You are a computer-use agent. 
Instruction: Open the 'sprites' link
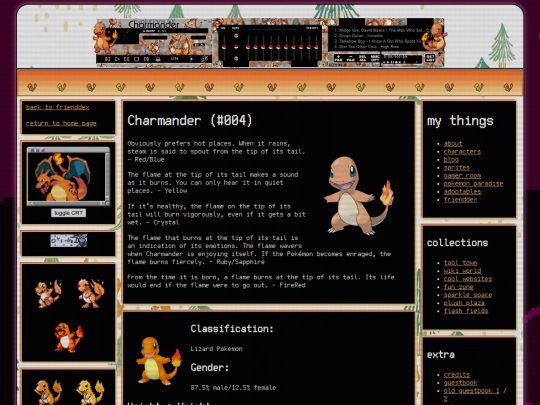coord(457,168)
